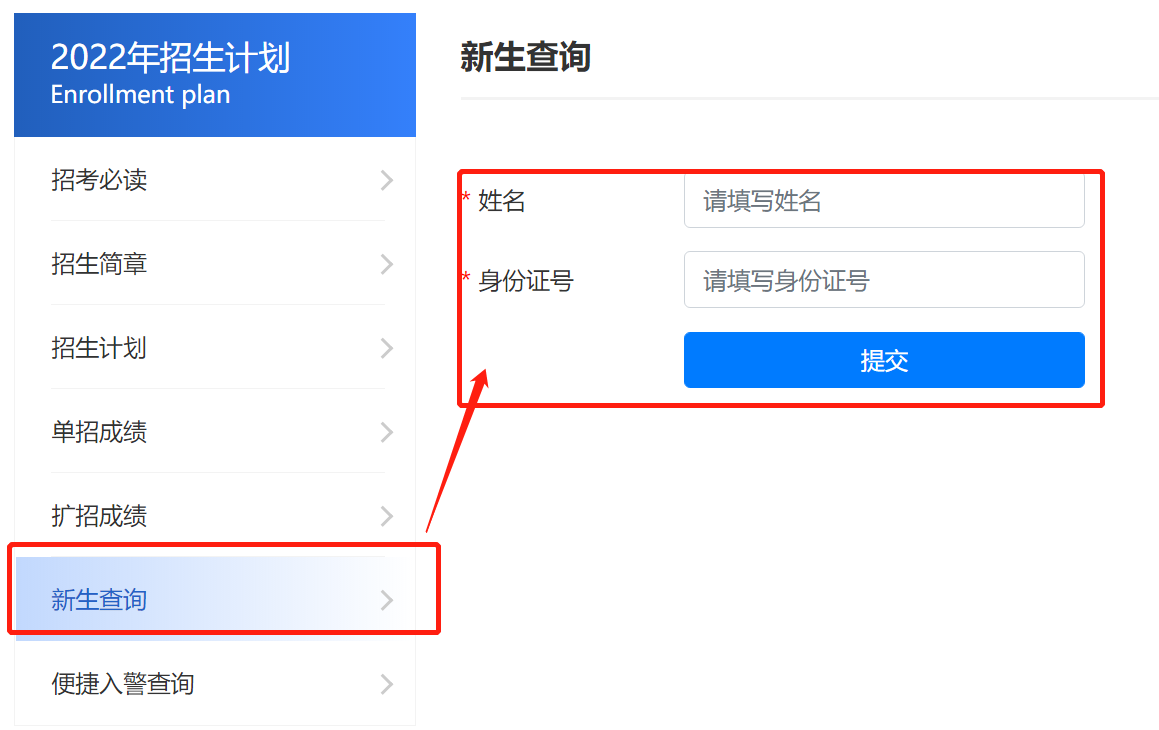Click the arrow icon beside 单招成绩
The height and width of the screenshot is (730, 1159).
click(387, 432)
